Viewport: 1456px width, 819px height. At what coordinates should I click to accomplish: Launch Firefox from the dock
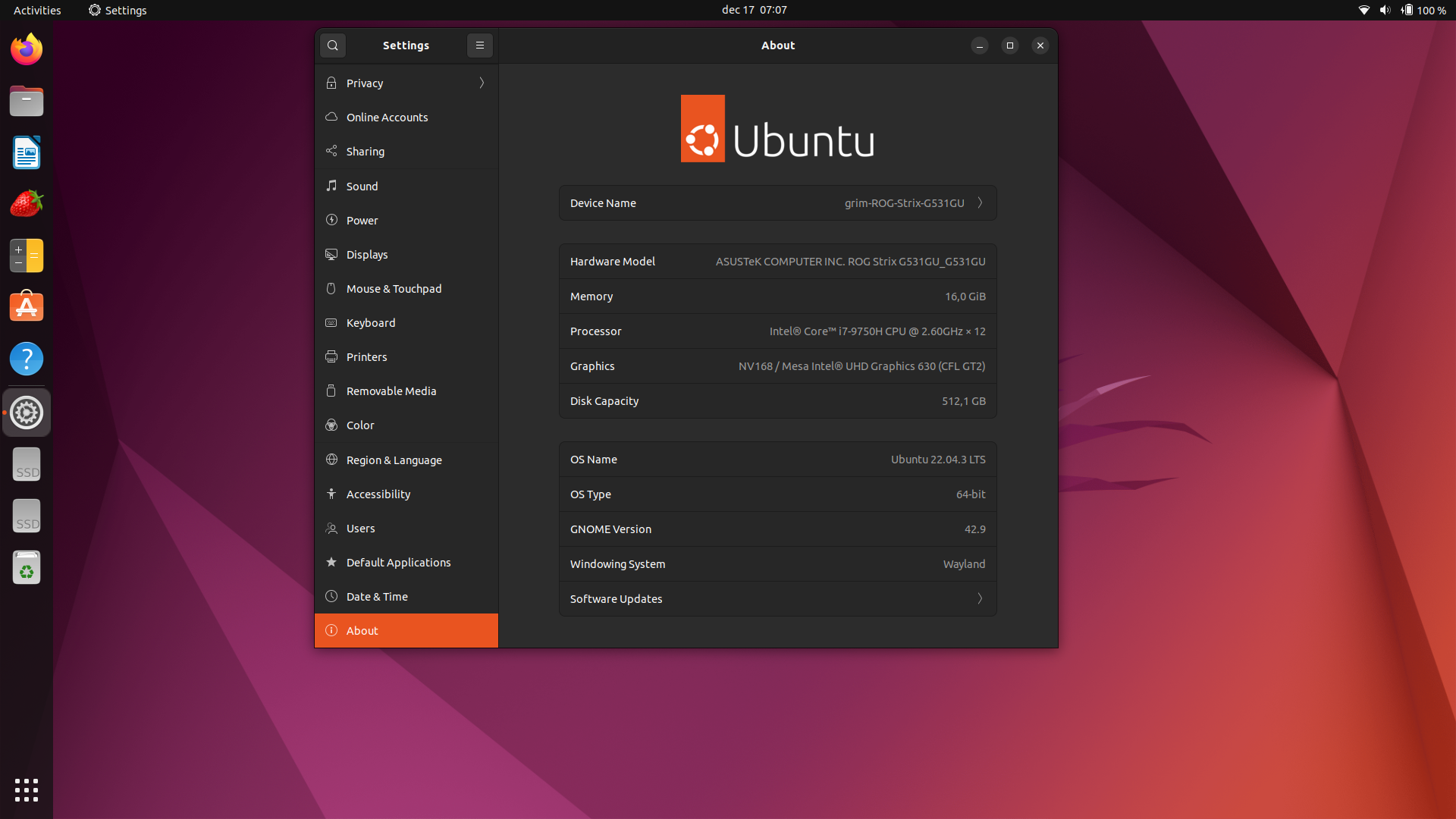[x=27, y=49]
